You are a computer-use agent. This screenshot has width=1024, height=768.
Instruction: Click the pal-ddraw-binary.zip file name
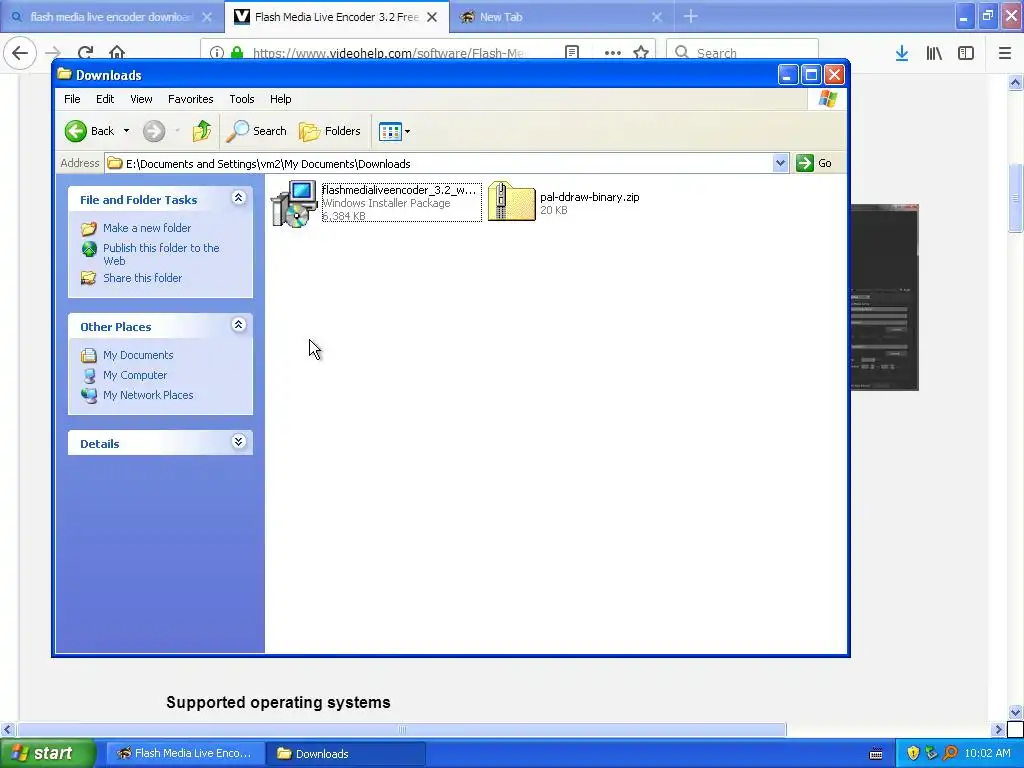tap(590, 197)
